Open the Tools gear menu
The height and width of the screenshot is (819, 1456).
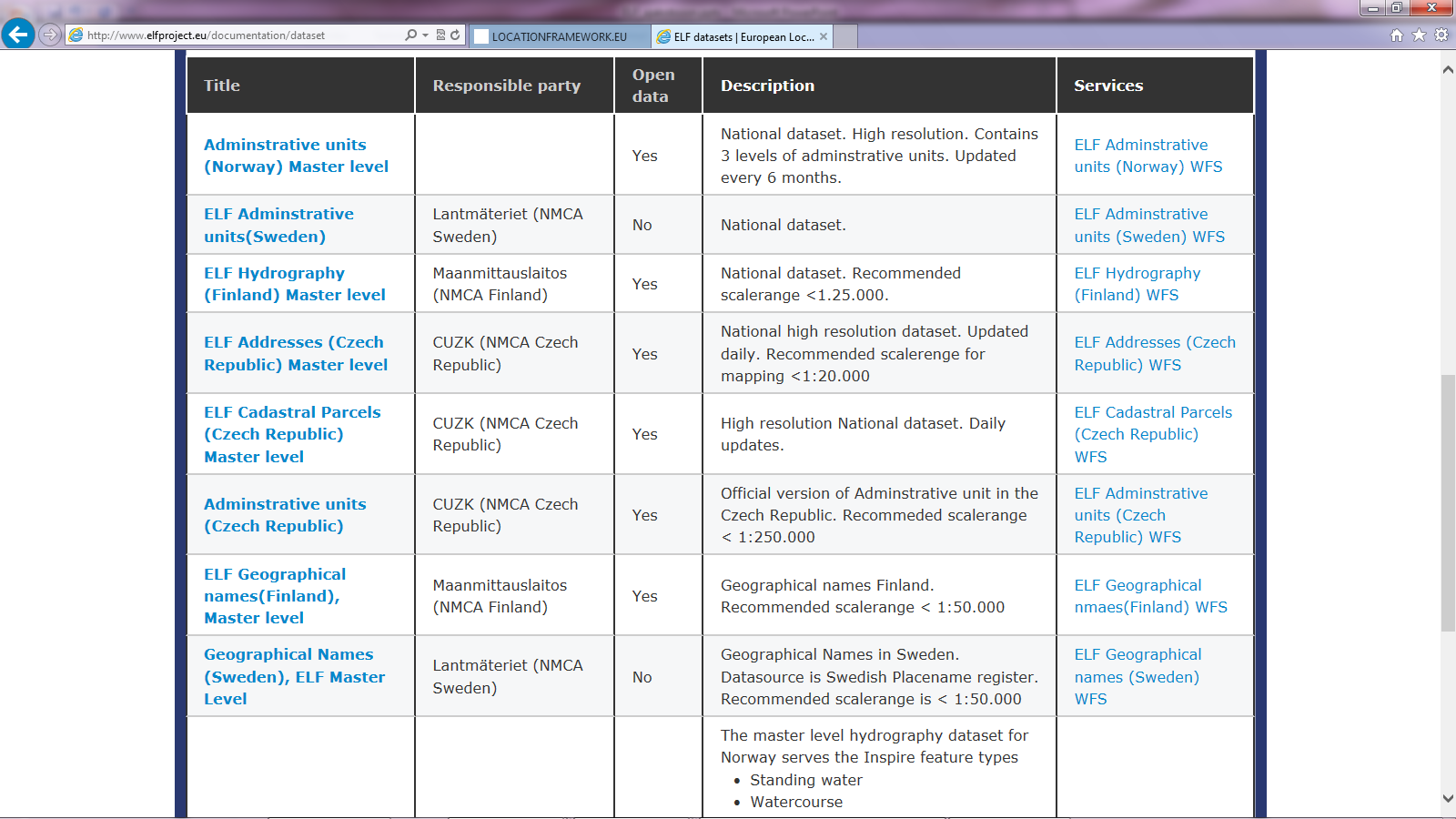[x=1441, y=35]
